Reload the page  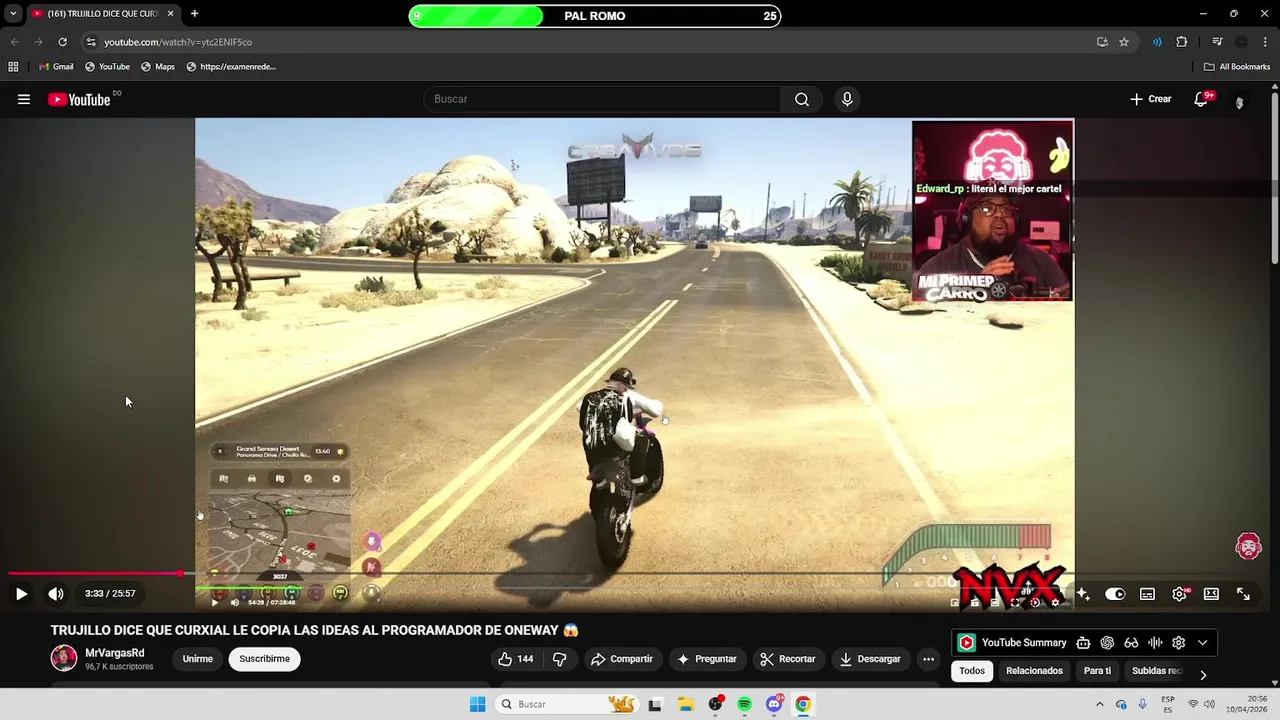point(62,42)
